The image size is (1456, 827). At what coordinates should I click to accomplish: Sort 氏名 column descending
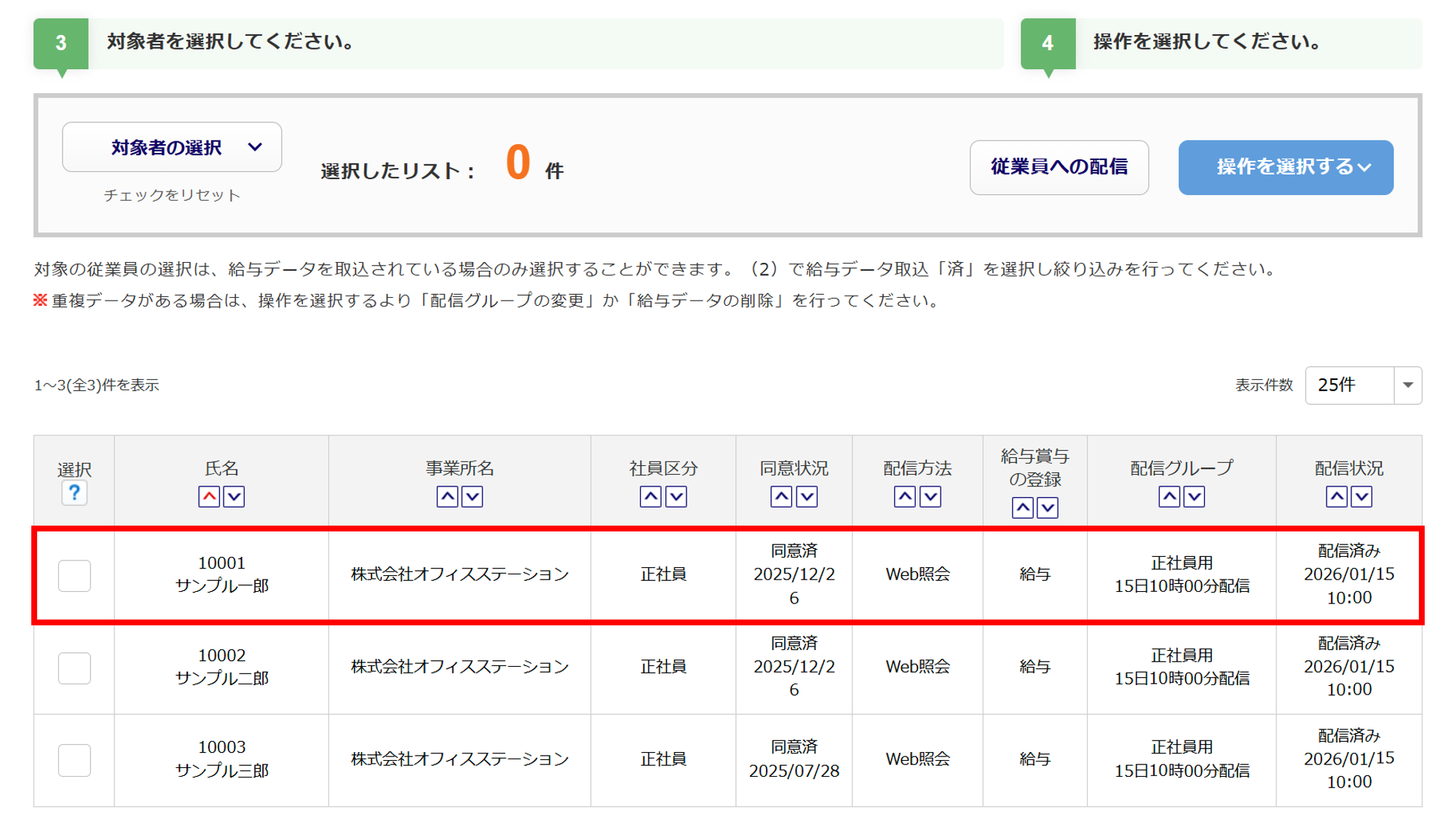(234, 496)
